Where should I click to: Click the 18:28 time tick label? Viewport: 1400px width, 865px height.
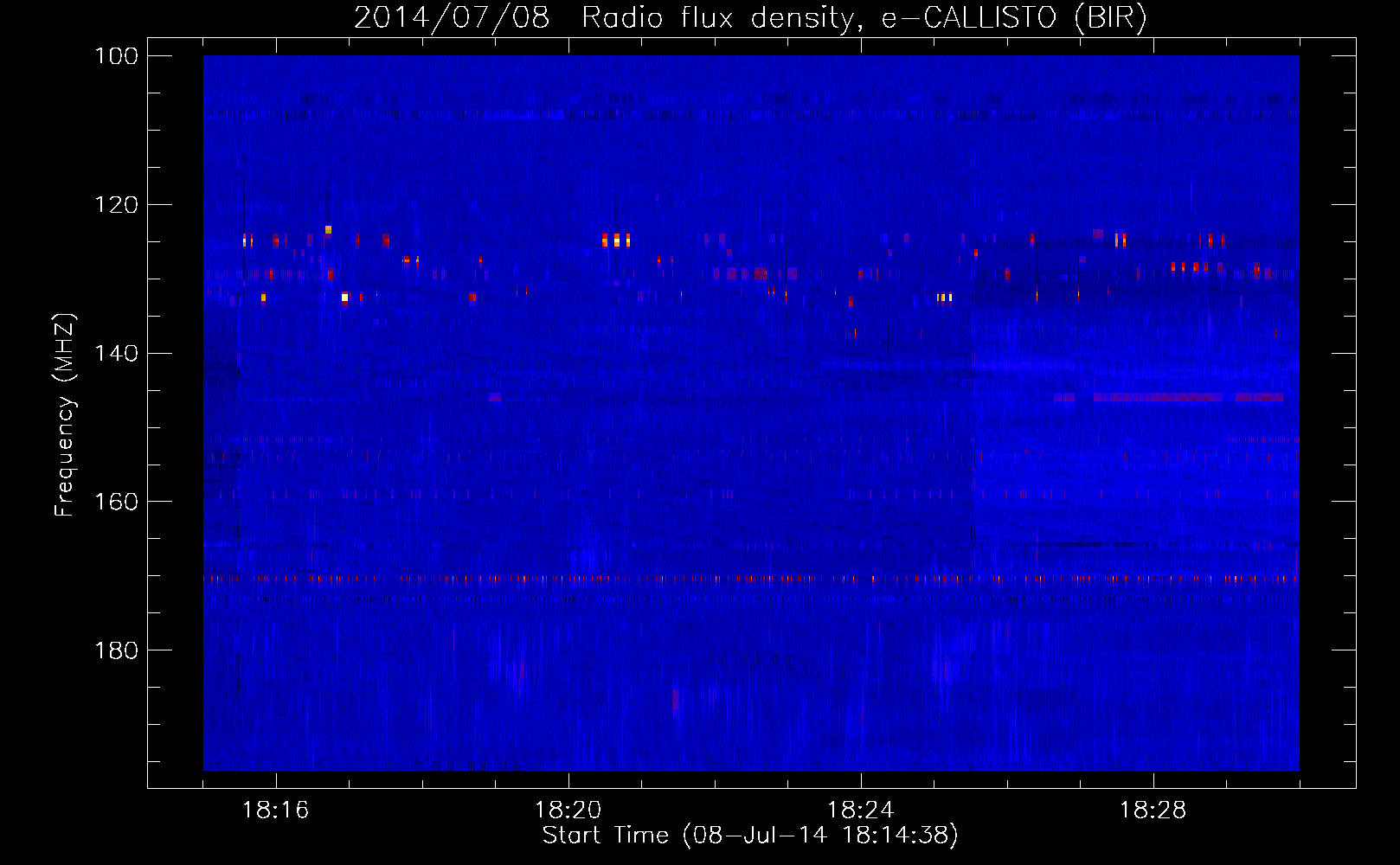tap(1153, 811)
